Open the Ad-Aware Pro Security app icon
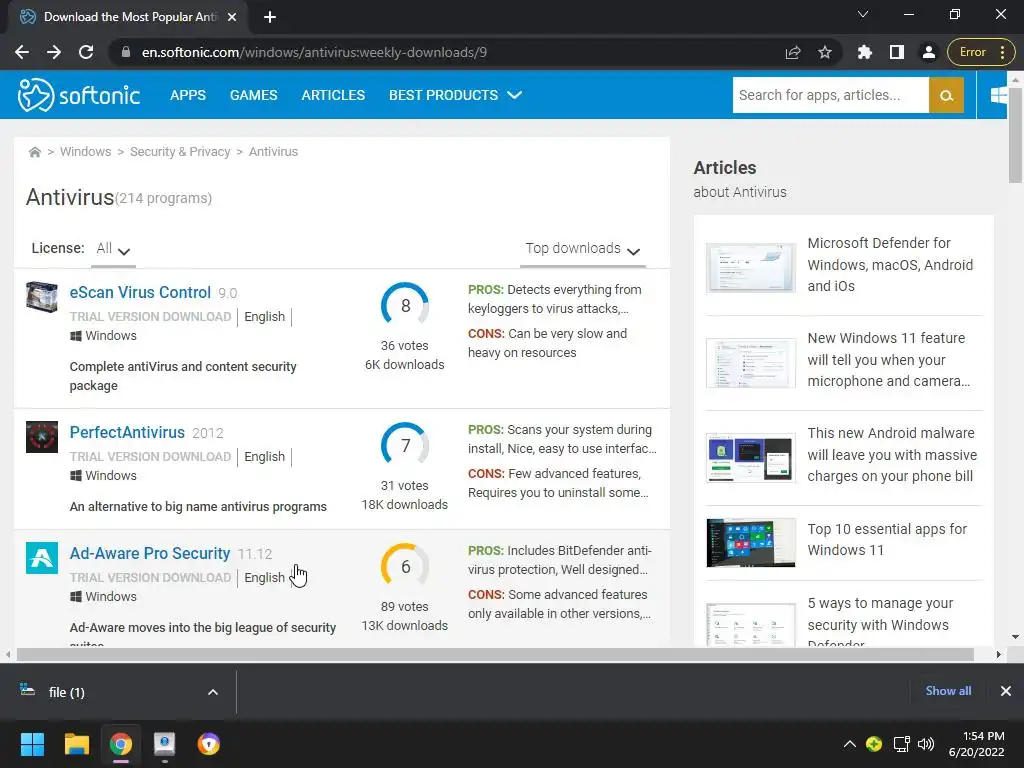Viewport: 1024px width, 768px height. coord(42,558)
